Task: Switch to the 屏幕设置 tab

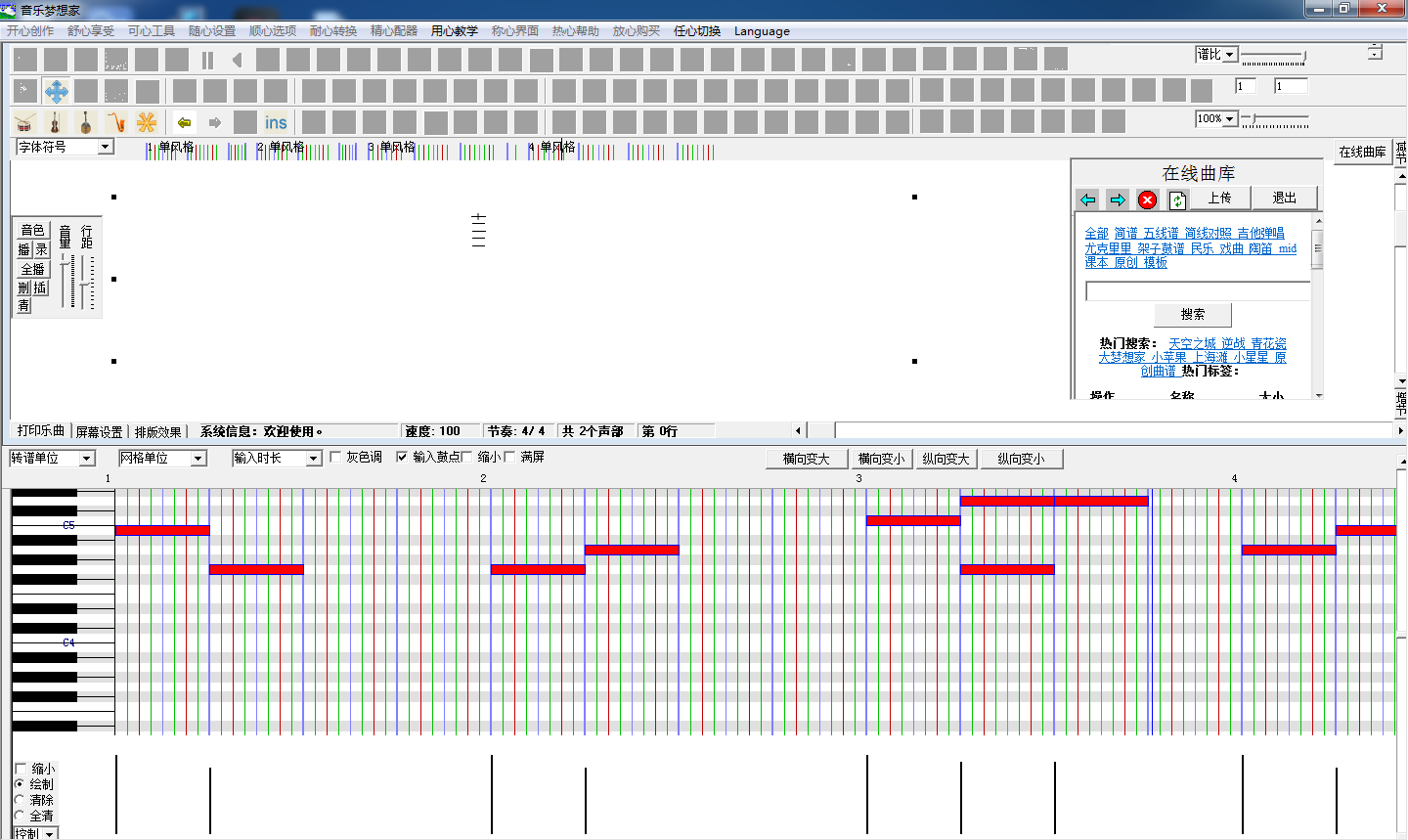Action: click(99, 431)
